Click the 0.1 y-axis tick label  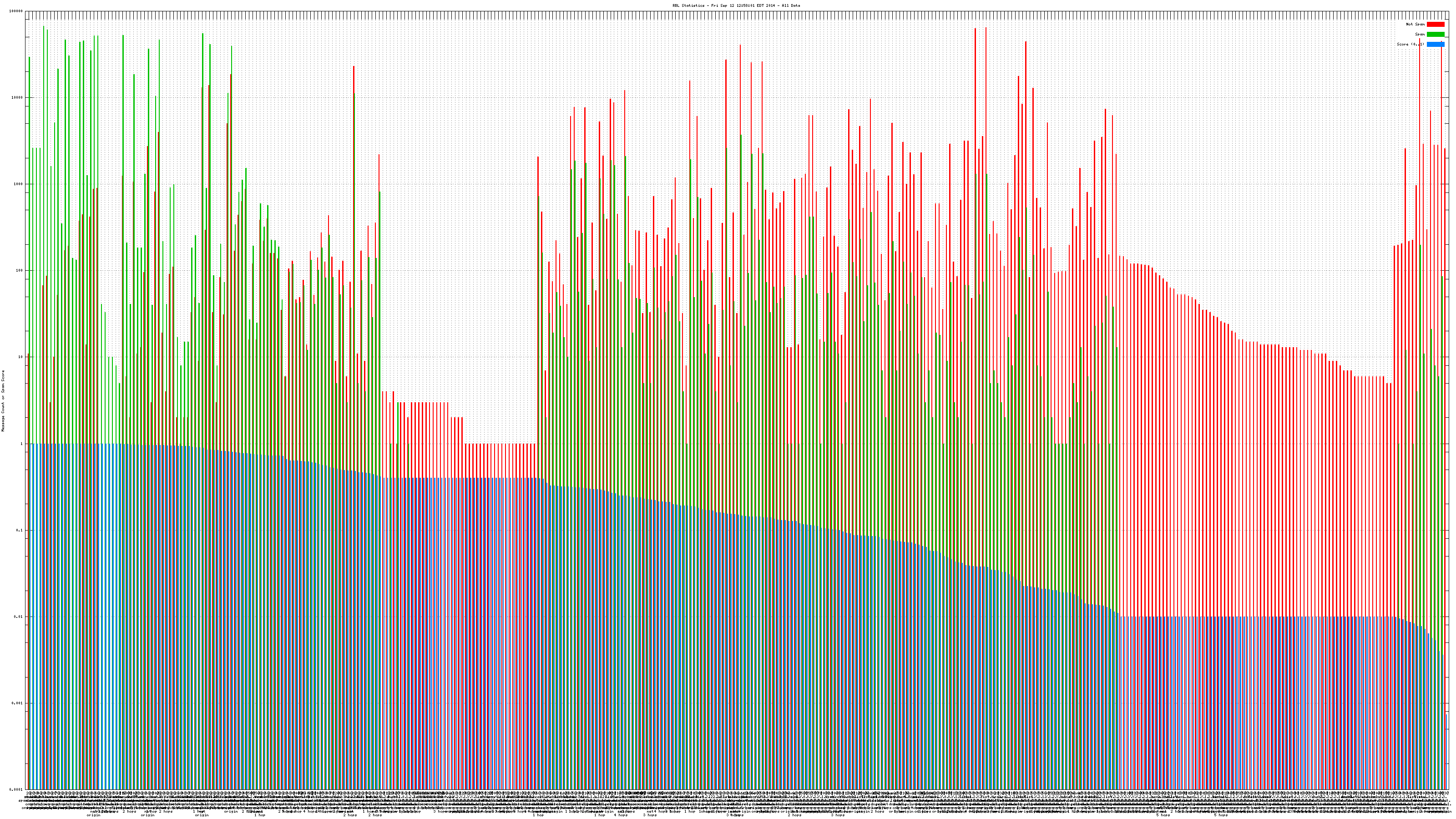20,530
